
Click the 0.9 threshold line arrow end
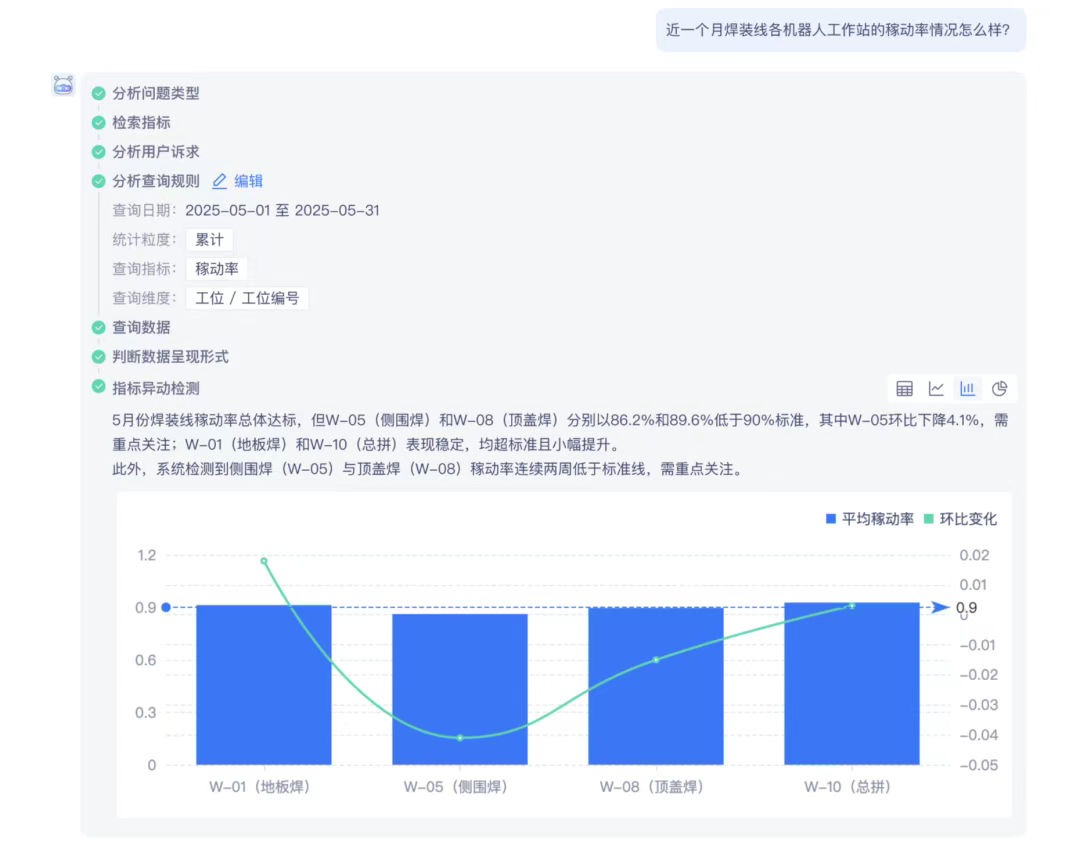[939, 607]
